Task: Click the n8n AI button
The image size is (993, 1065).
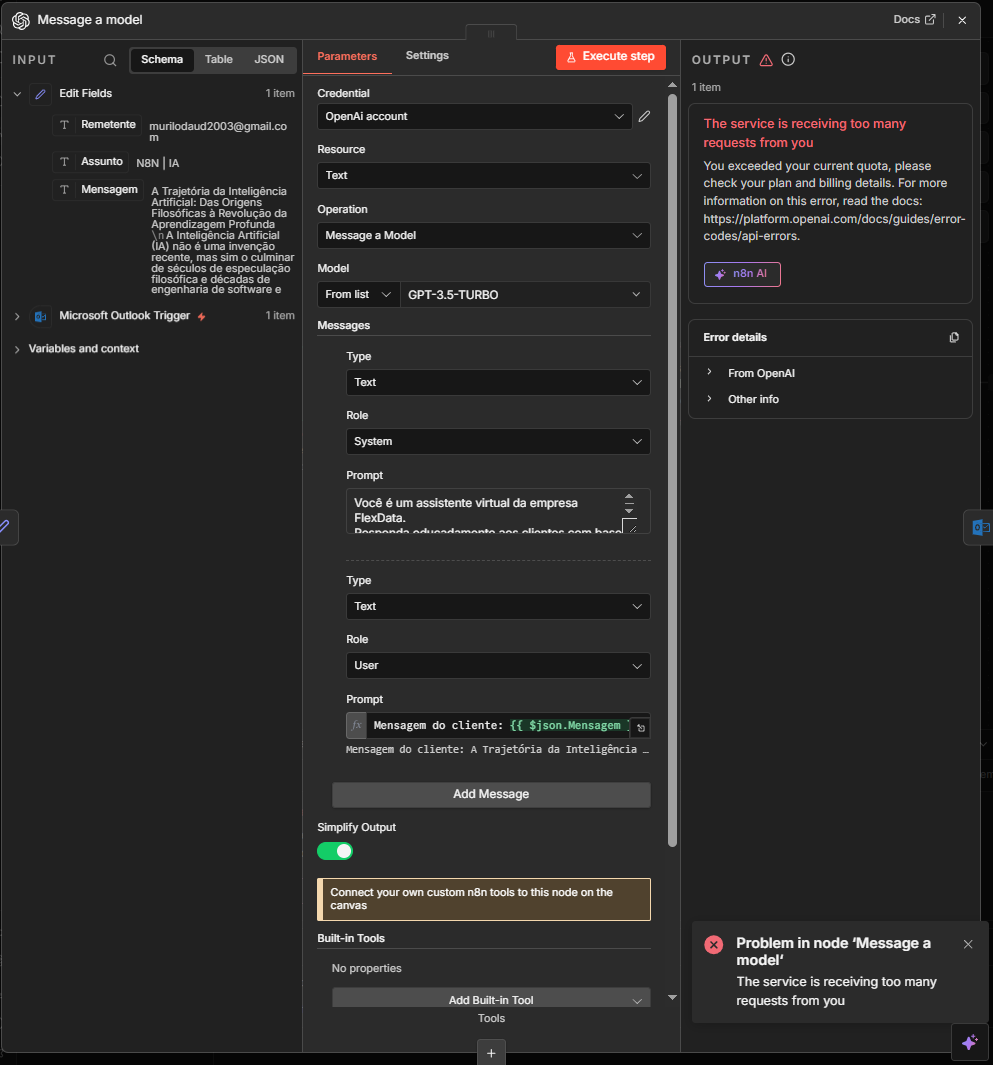Action: pos(742,274)
